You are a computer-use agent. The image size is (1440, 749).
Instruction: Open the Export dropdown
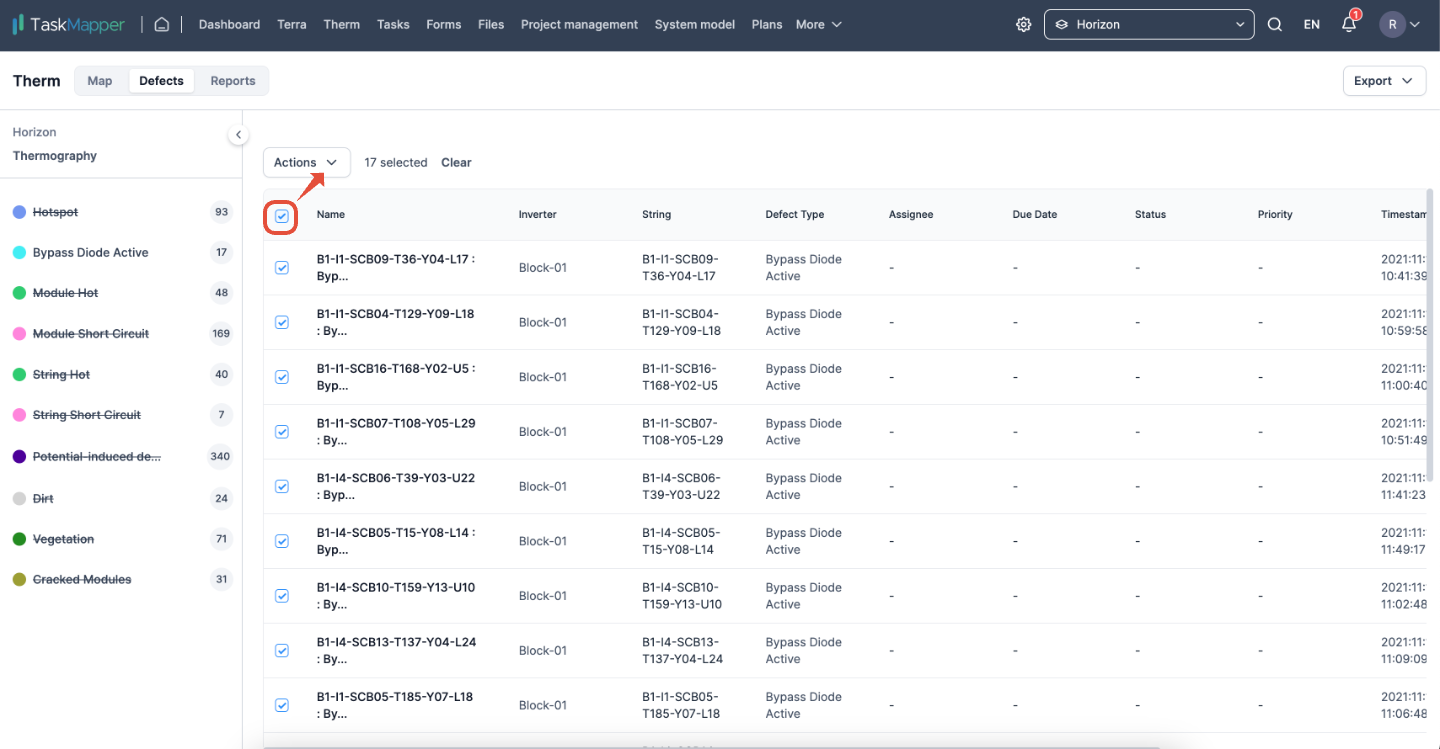point(1384,81)
